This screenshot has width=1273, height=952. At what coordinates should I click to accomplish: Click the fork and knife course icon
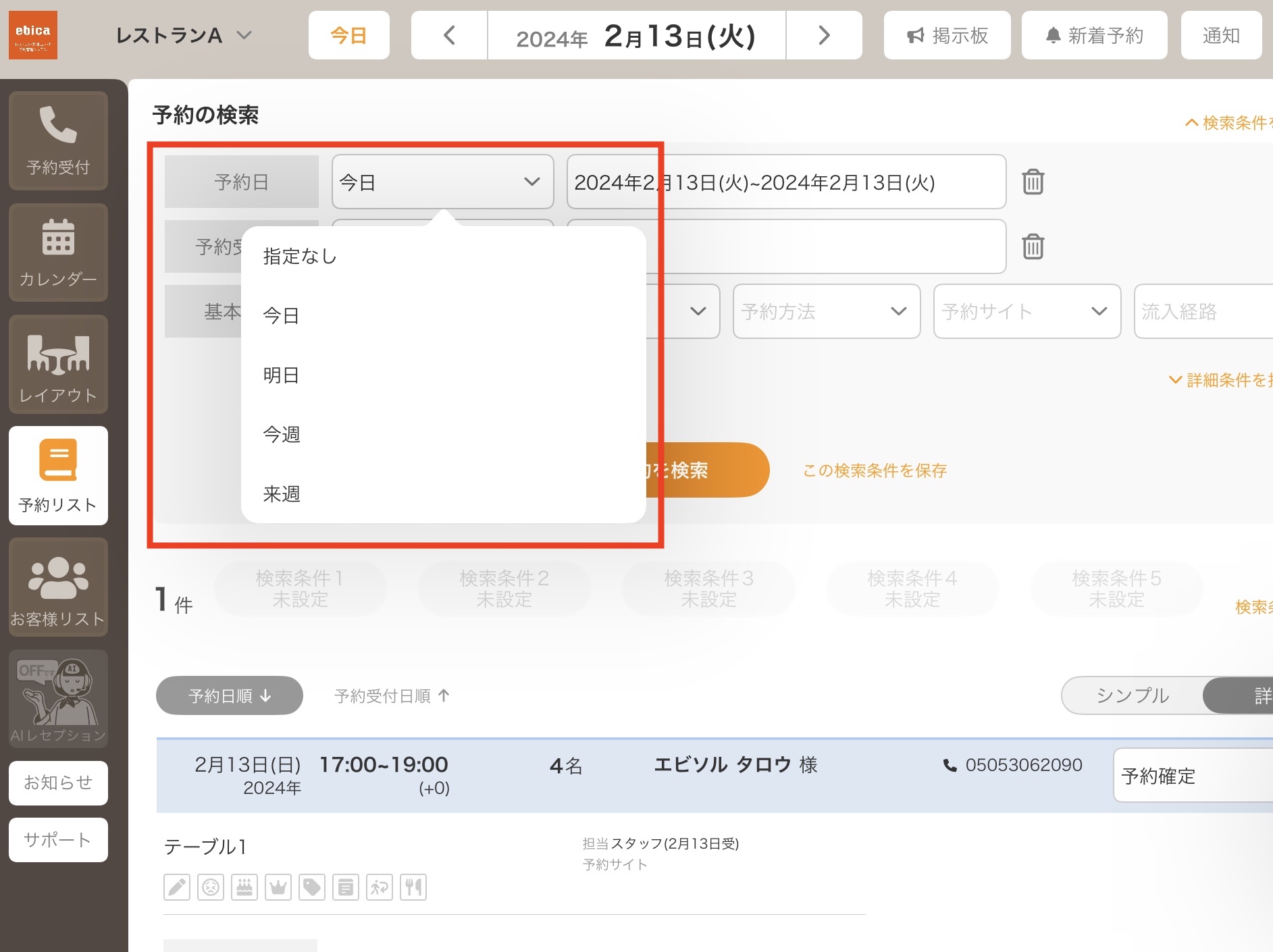(413, 887)
